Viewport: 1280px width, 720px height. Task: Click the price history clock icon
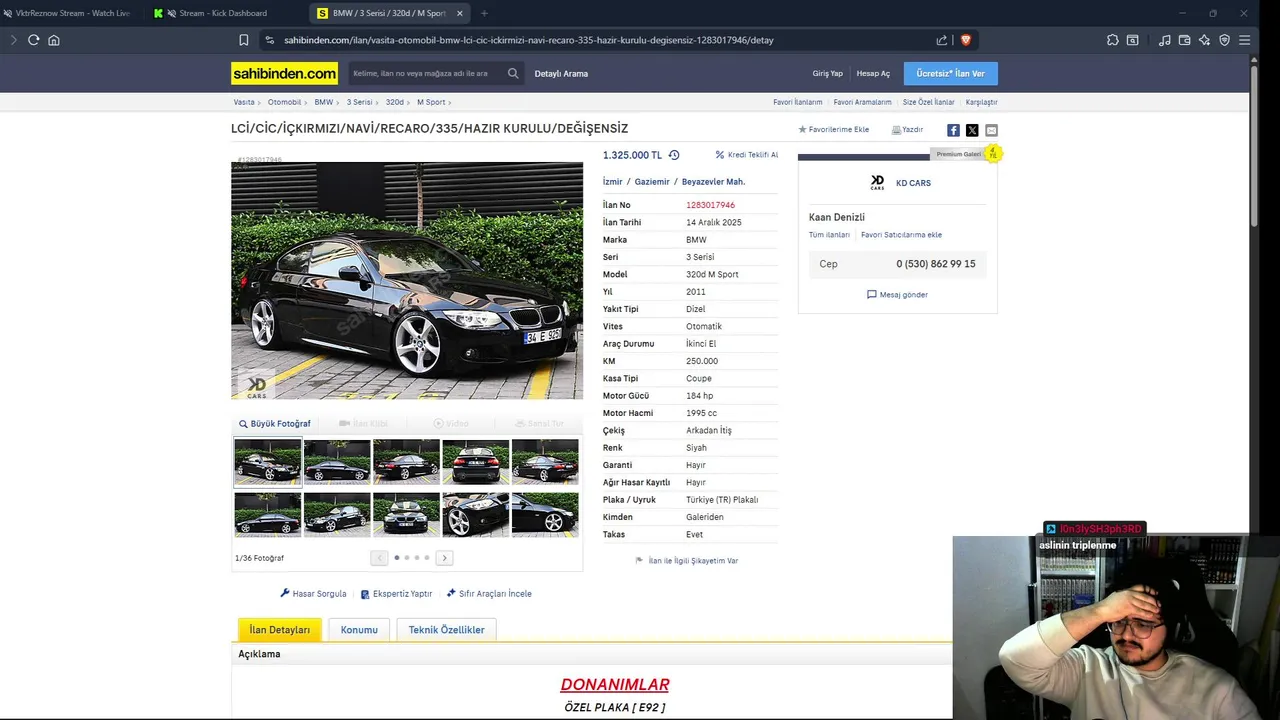click(x=674, y=155)
